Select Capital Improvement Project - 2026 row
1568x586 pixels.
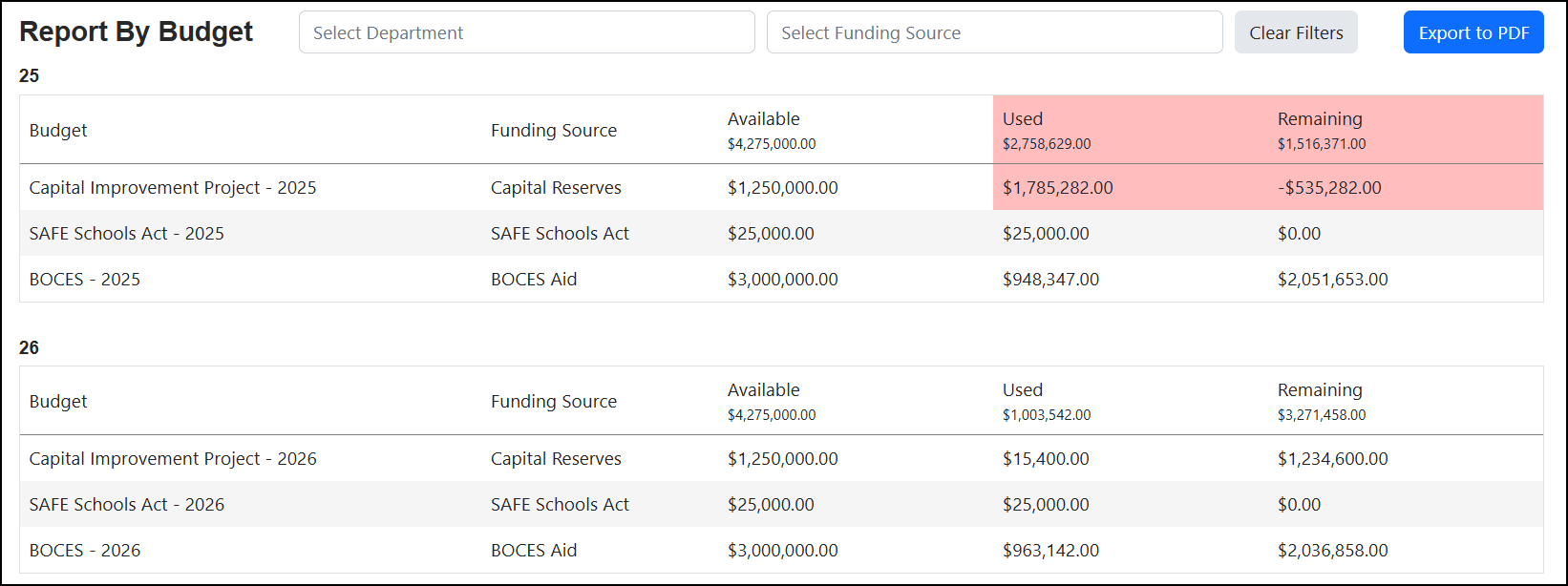(781, 458)
